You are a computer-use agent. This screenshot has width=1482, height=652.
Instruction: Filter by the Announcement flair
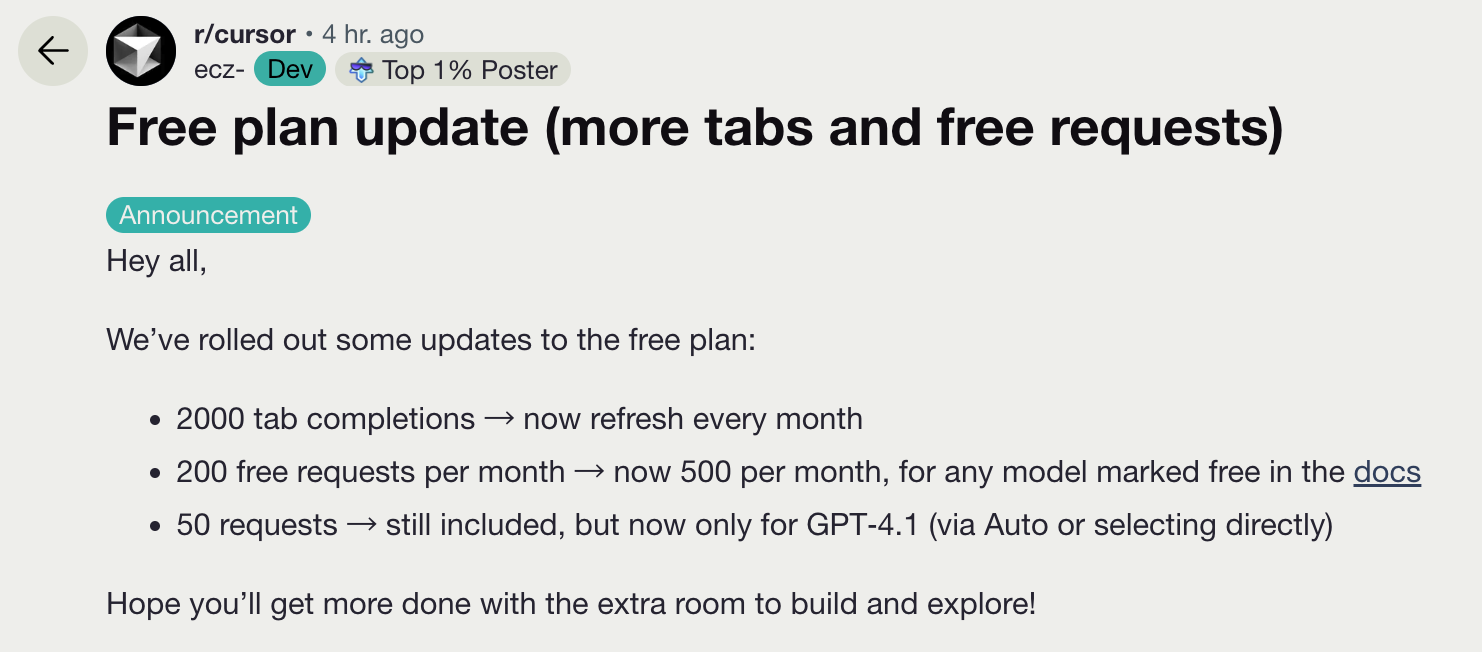pos(209,215)
